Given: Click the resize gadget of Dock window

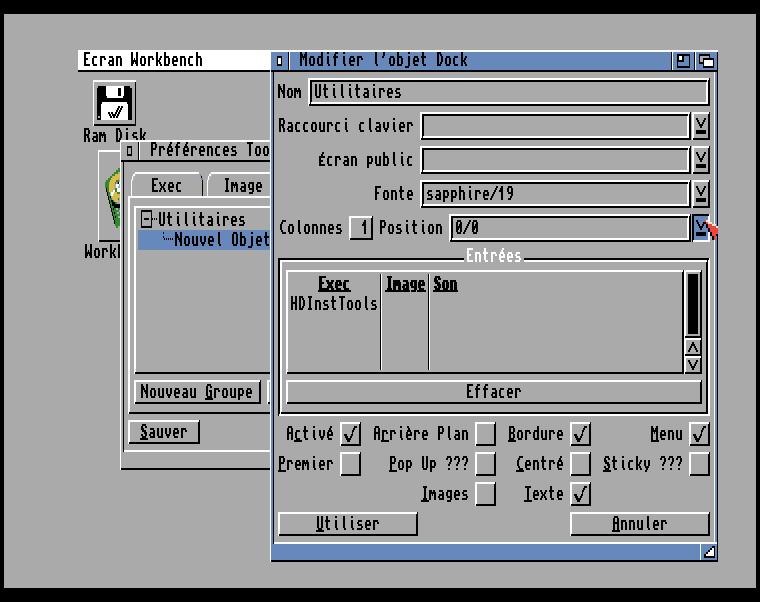Looking at the screenshot, I should [x=708, y=551].
